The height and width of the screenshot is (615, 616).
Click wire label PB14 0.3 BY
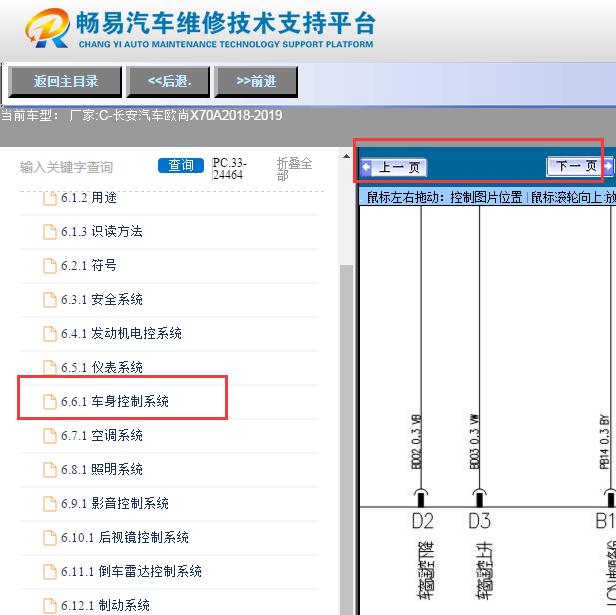pyautogui.click(x=604, y=442)
